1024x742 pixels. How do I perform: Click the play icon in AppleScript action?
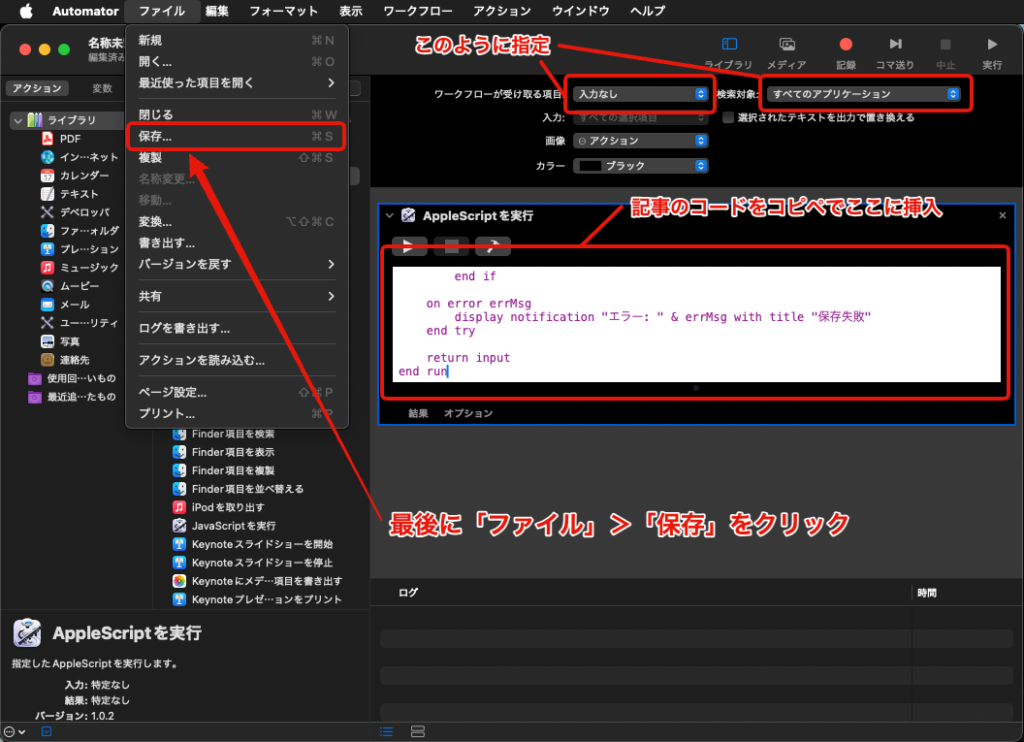[x=409, y=246]
